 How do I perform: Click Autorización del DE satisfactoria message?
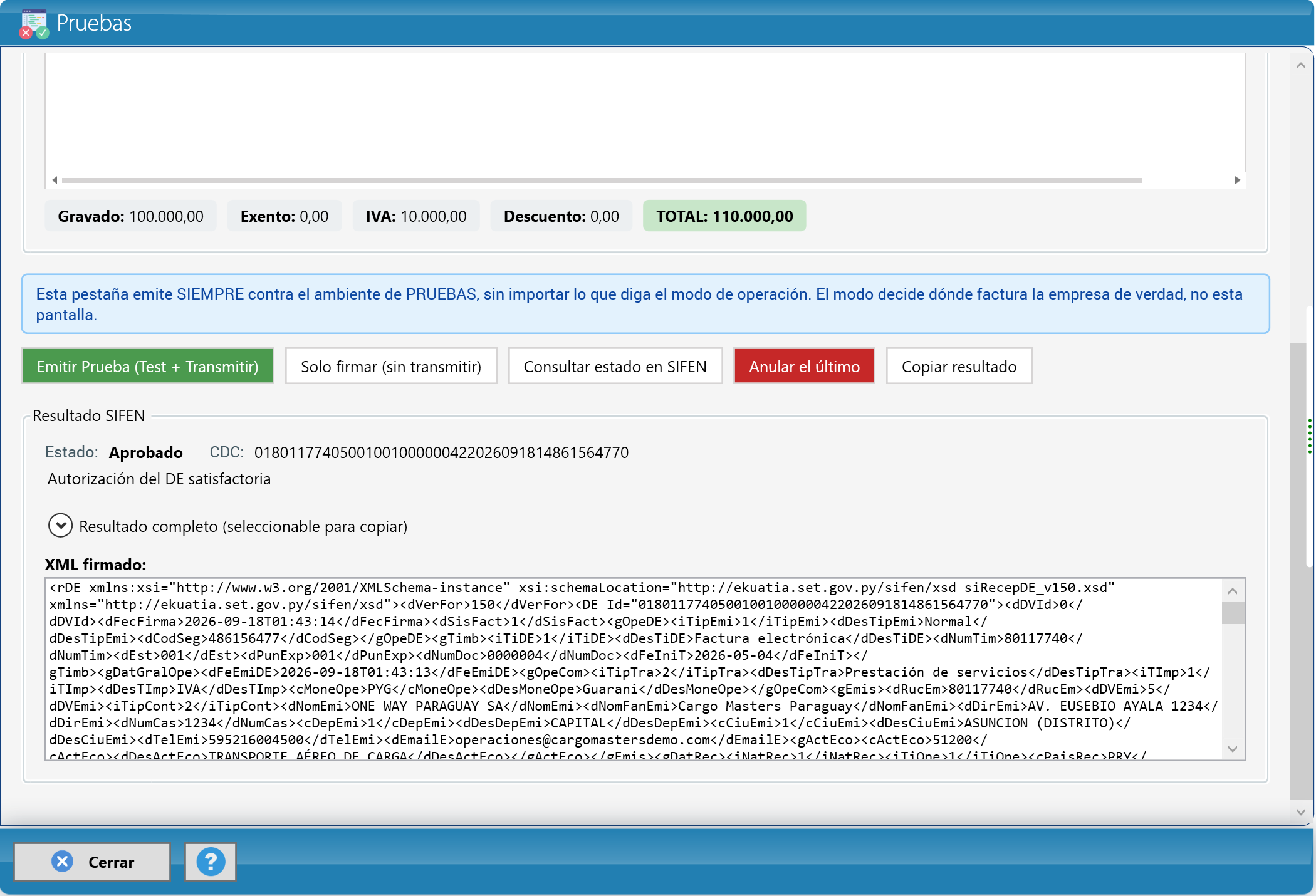click(x=159, y=479)
